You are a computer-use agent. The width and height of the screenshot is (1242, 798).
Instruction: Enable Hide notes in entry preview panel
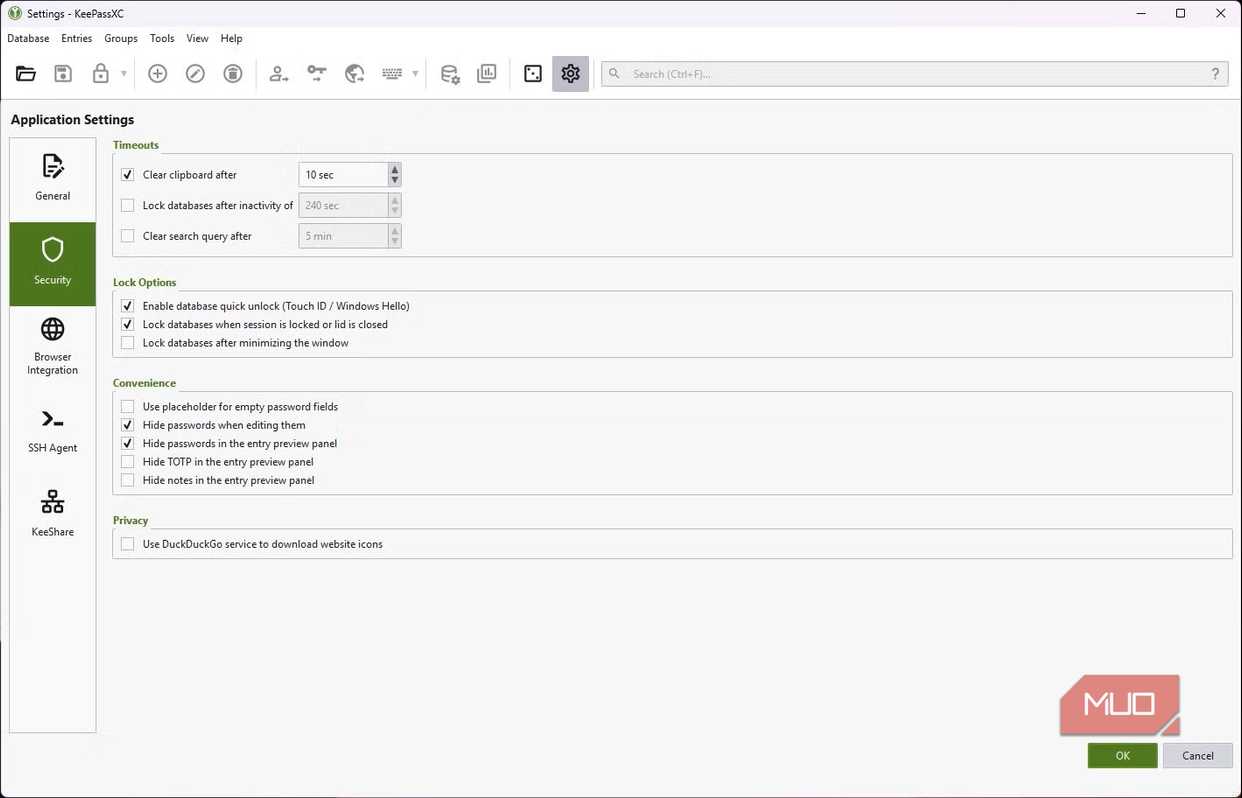(x=127, y=480)
